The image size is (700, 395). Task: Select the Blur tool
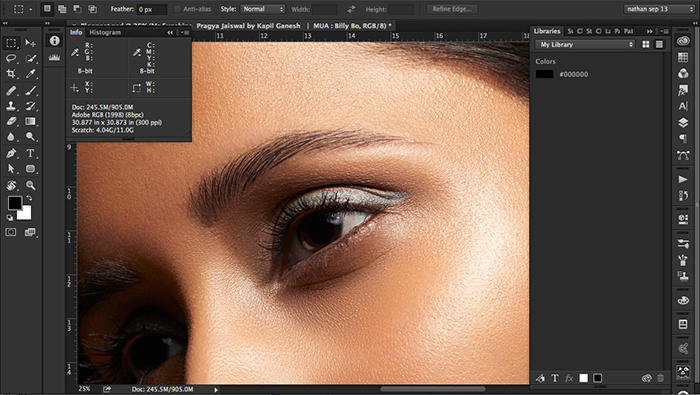coord(11,137)
